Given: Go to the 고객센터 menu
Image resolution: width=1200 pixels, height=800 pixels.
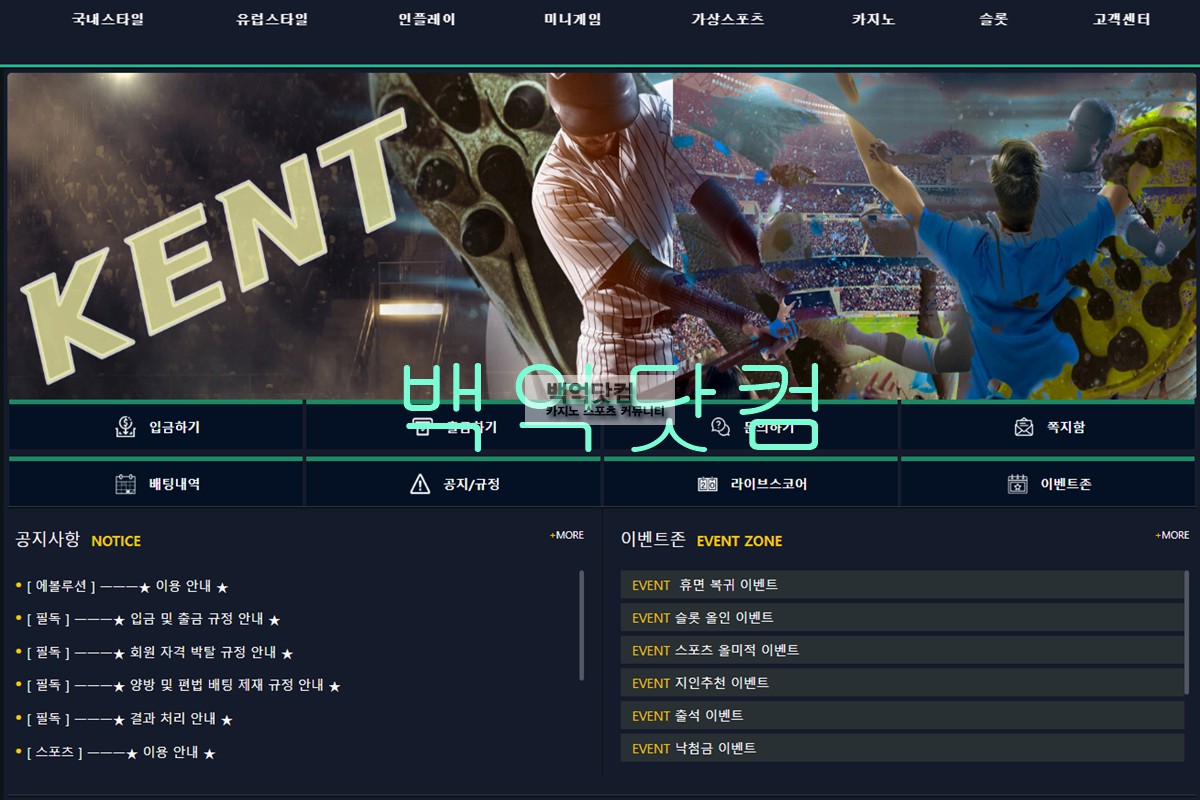Looking at the screenshot, I should click(1121, 19).
